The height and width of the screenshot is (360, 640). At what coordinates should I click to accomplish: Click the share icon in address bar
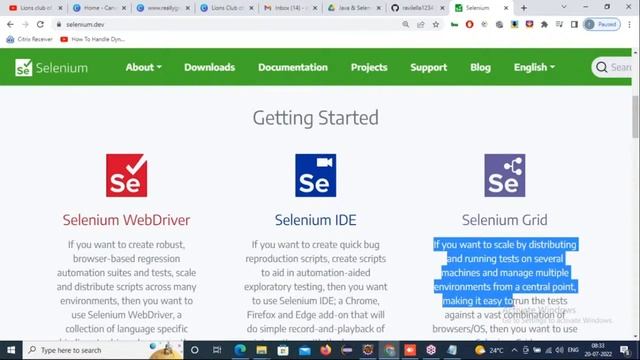pos(421,24)
